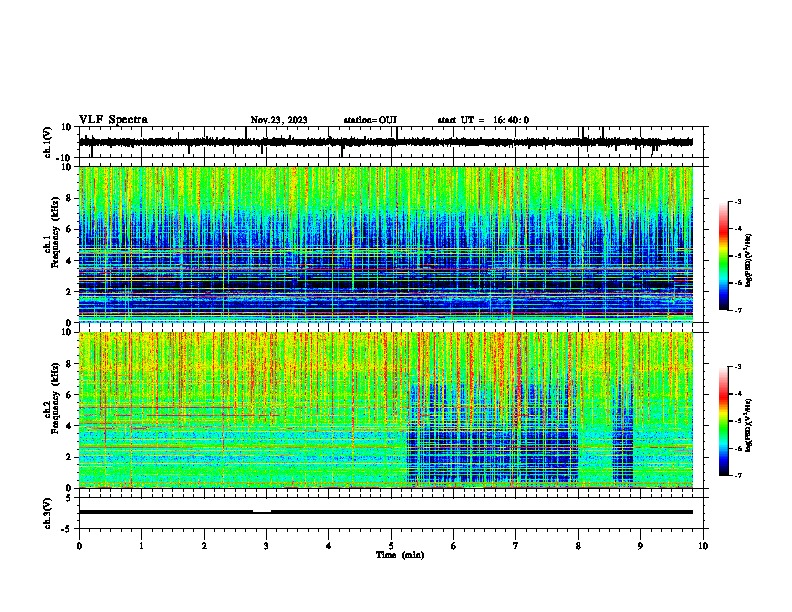Screen dimensions: 792x612
Task: Click the "ch.1(V)" waveform axis label
Action: pos(48,142)
